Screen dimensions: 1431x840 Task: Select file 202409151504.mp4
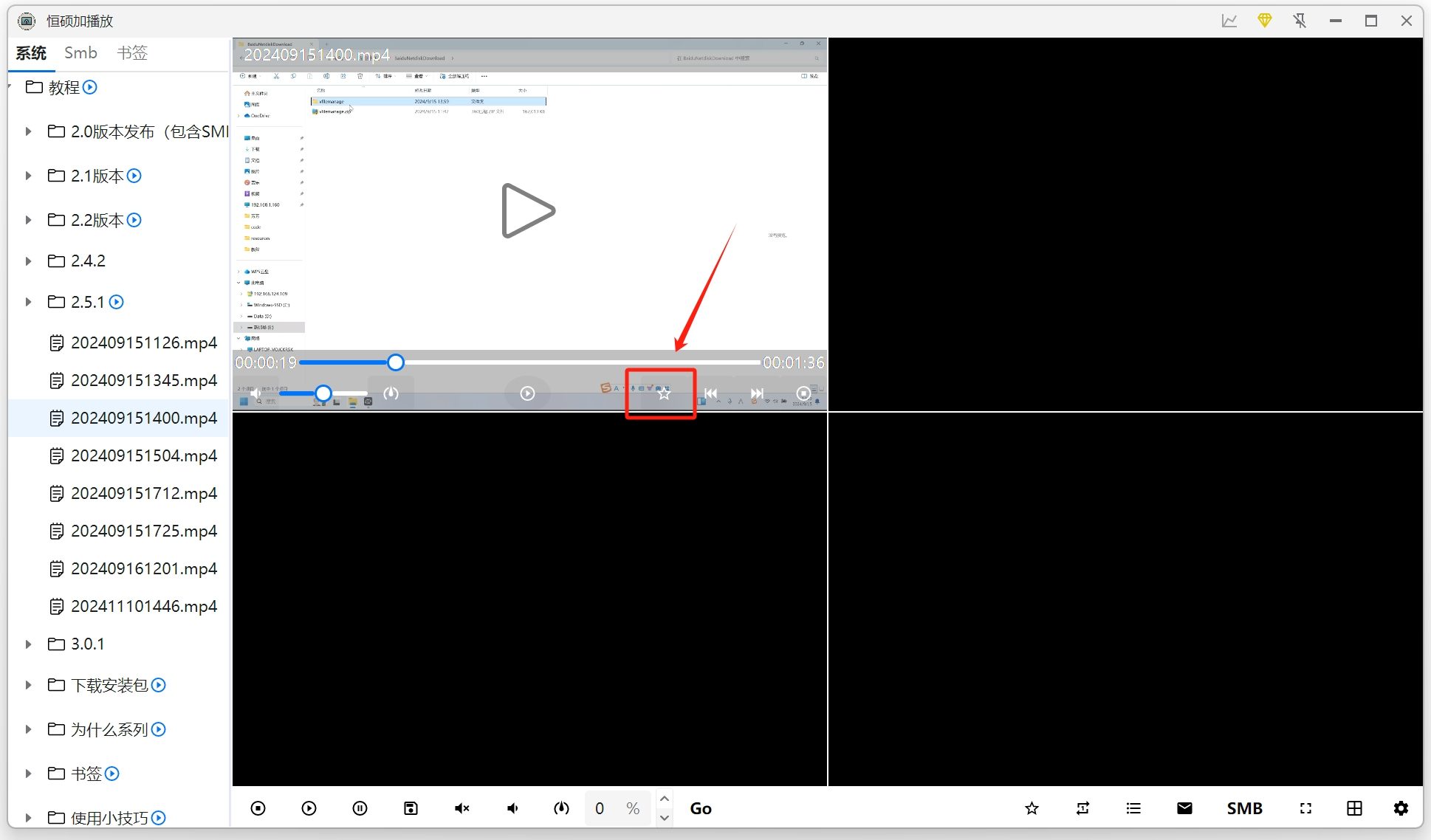point(143,455)
